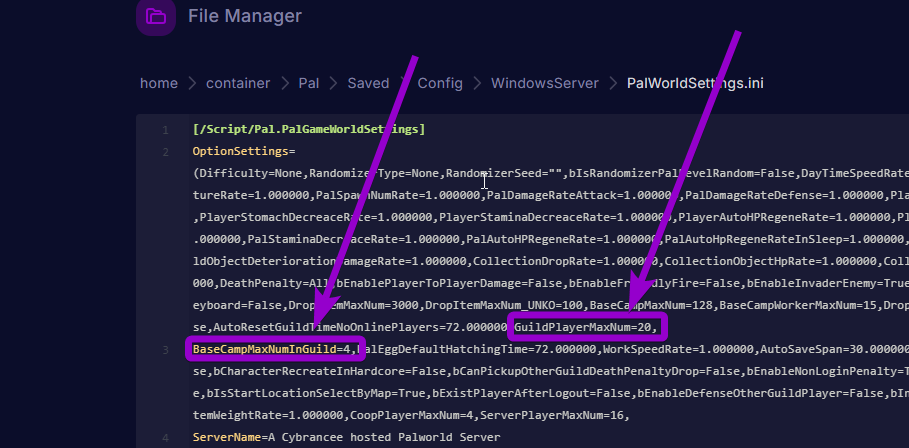
Task: Open the container breadcrumb folder
Action: point(238,83)
